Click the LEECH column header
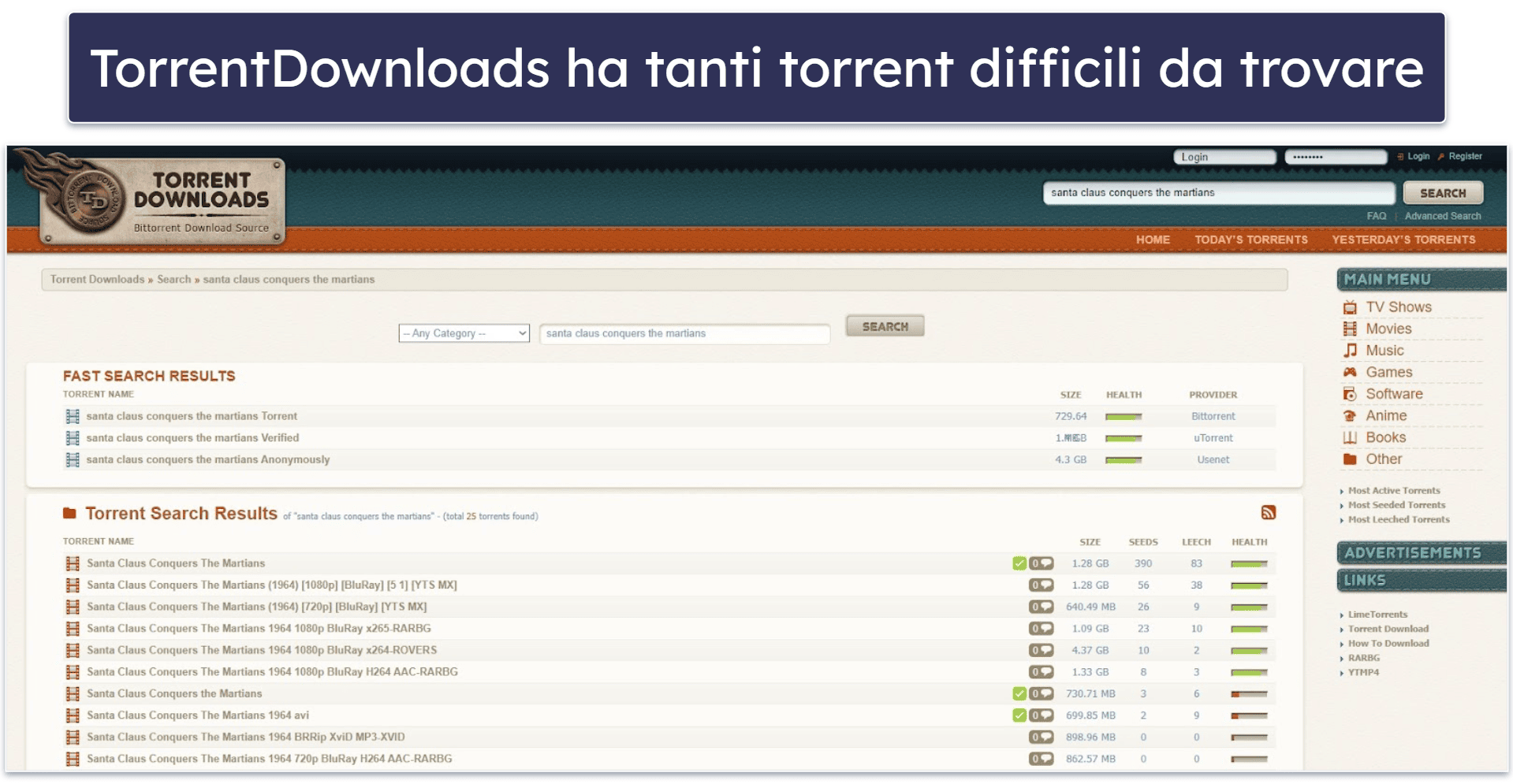 coord(1196,542)
